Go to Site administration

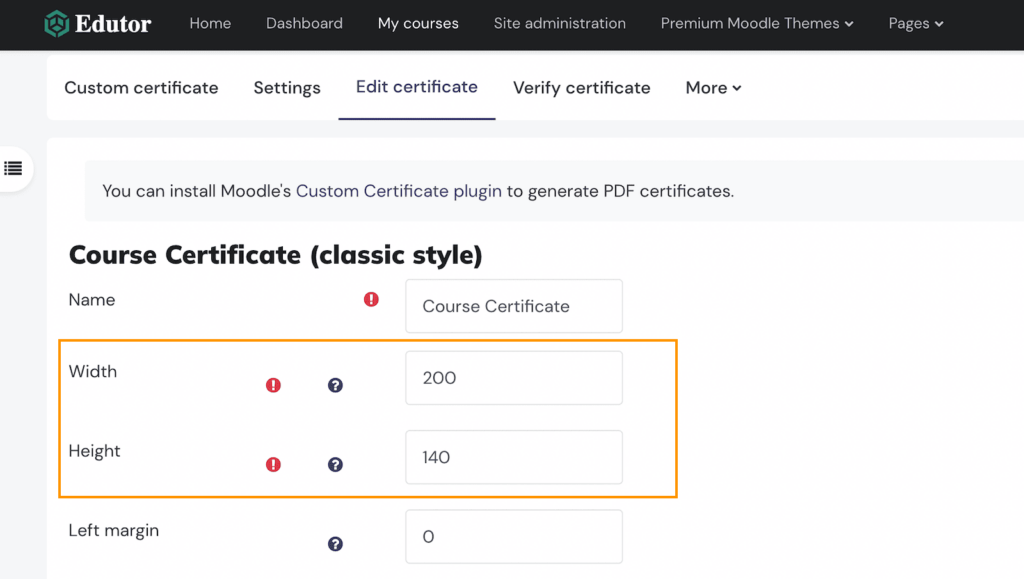coord(559,23)
